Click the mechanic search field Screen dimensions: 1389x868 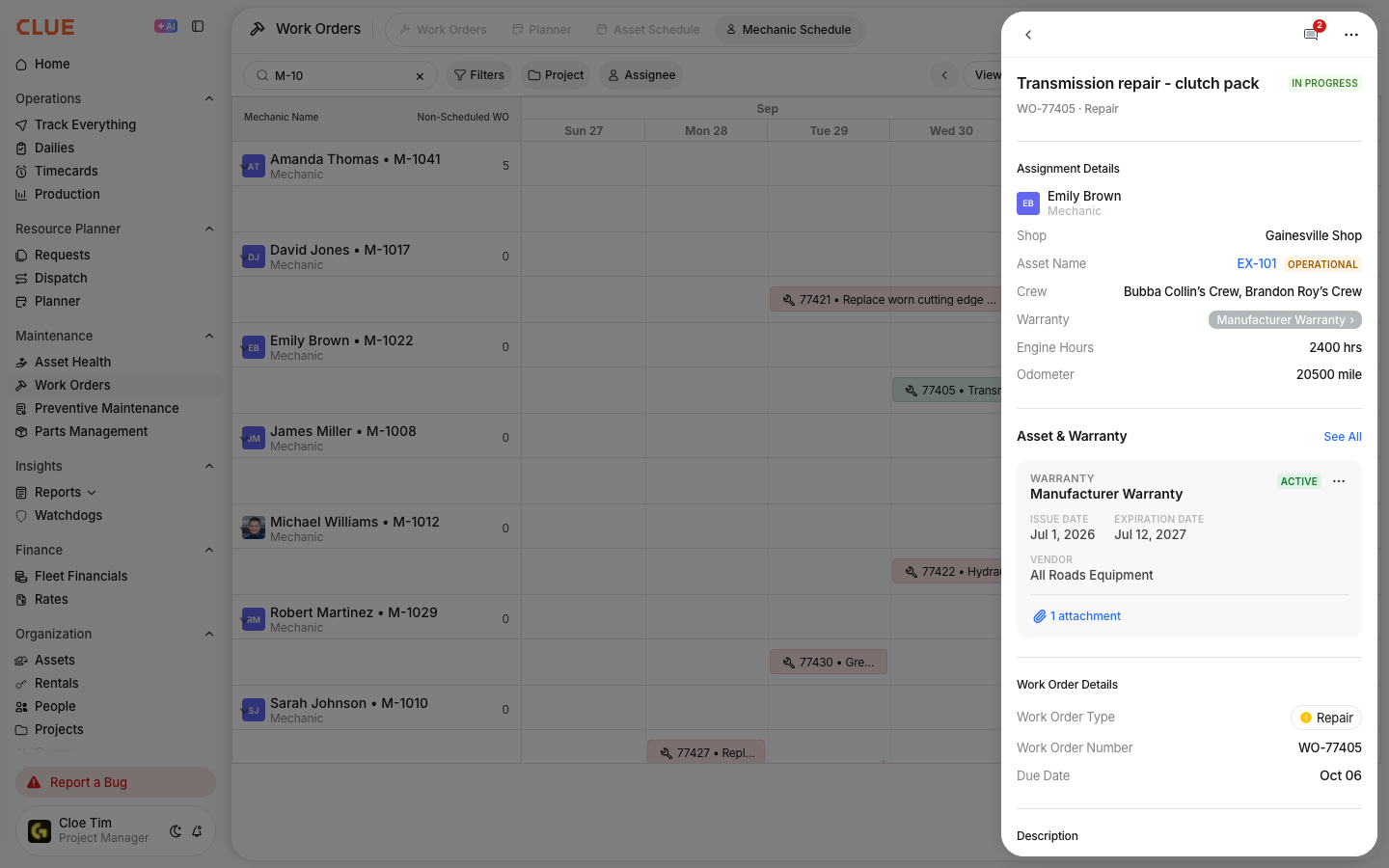tap(340, 75)
